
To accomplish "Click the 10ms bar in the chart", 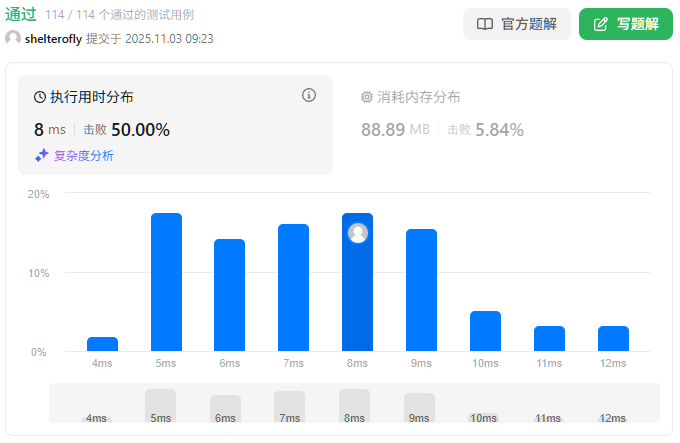I will click(485, 331).
